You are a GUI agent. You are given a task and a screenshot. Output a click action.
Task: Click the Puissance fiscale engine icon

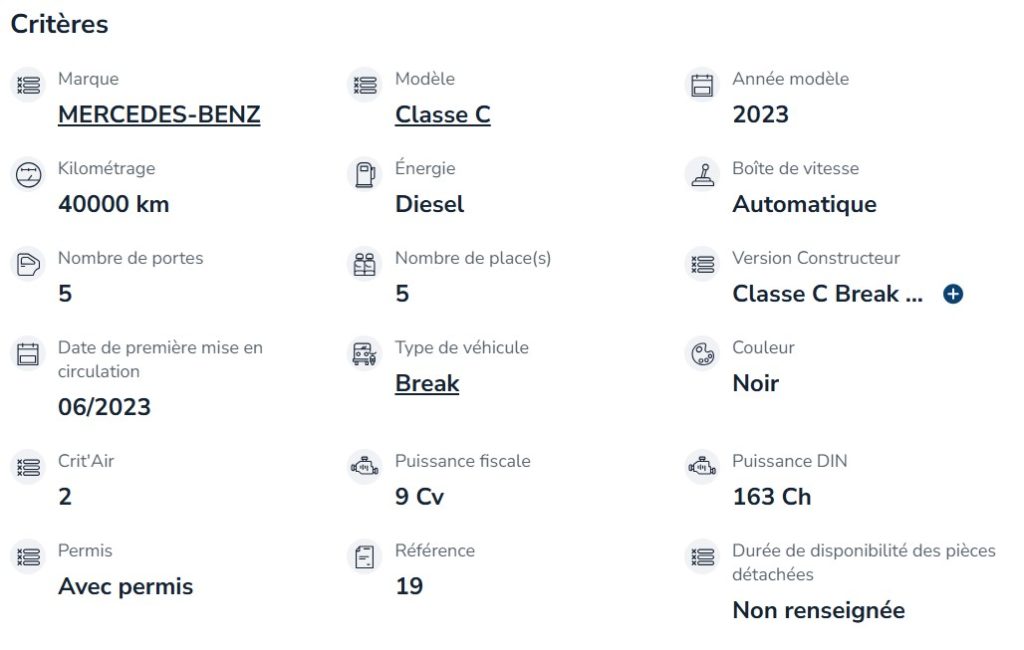365,467
